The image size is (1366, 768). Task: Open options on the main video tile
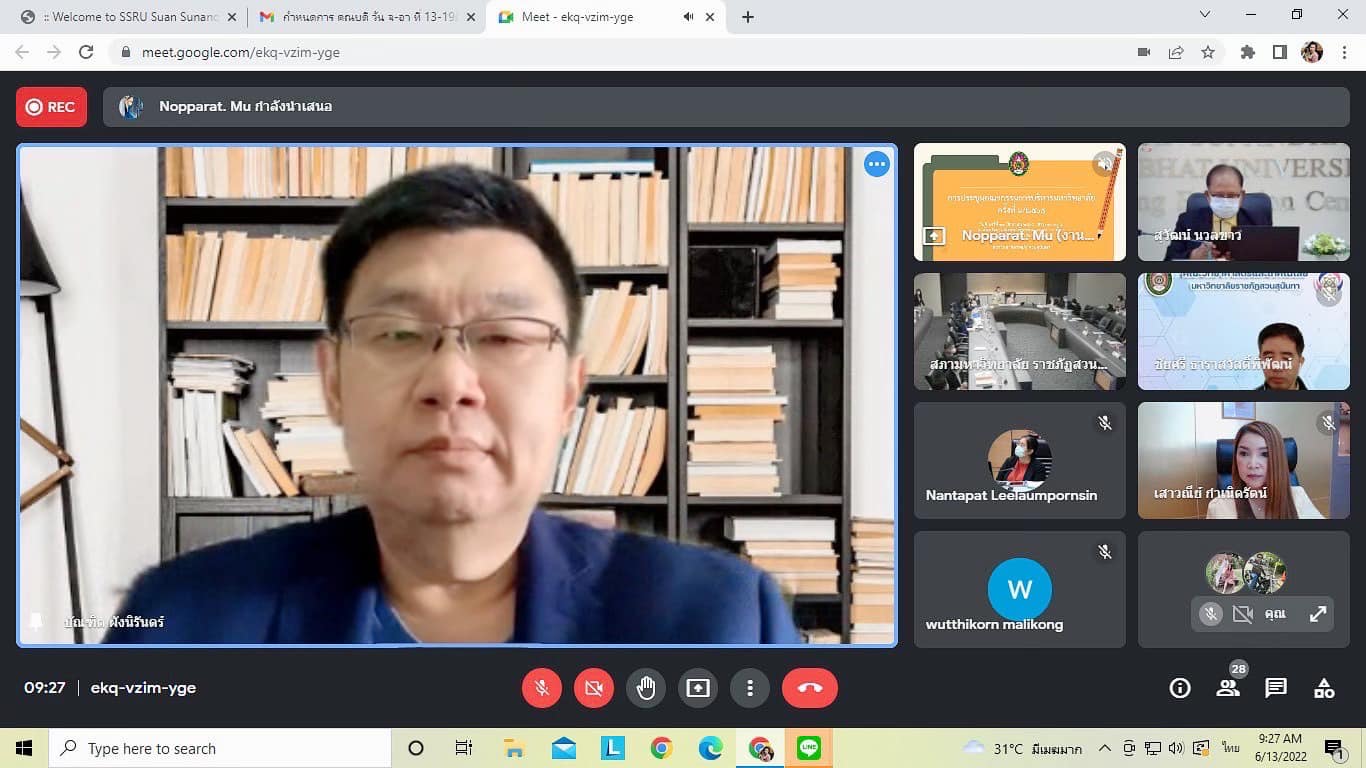pos(876,164)
